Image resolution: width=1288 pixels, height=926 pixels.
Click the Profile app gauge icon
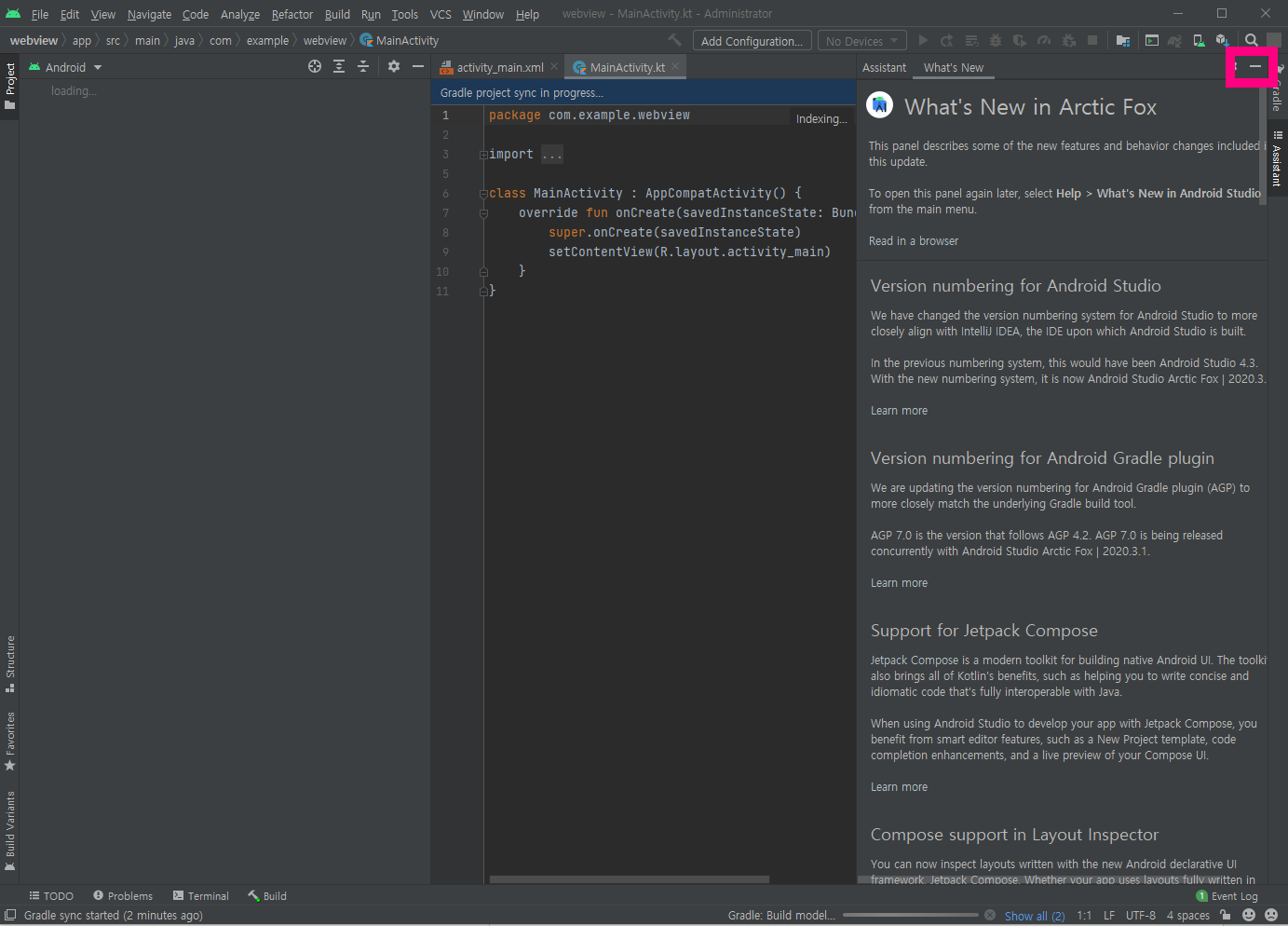pyautogui.click(x=1044, y=40)
